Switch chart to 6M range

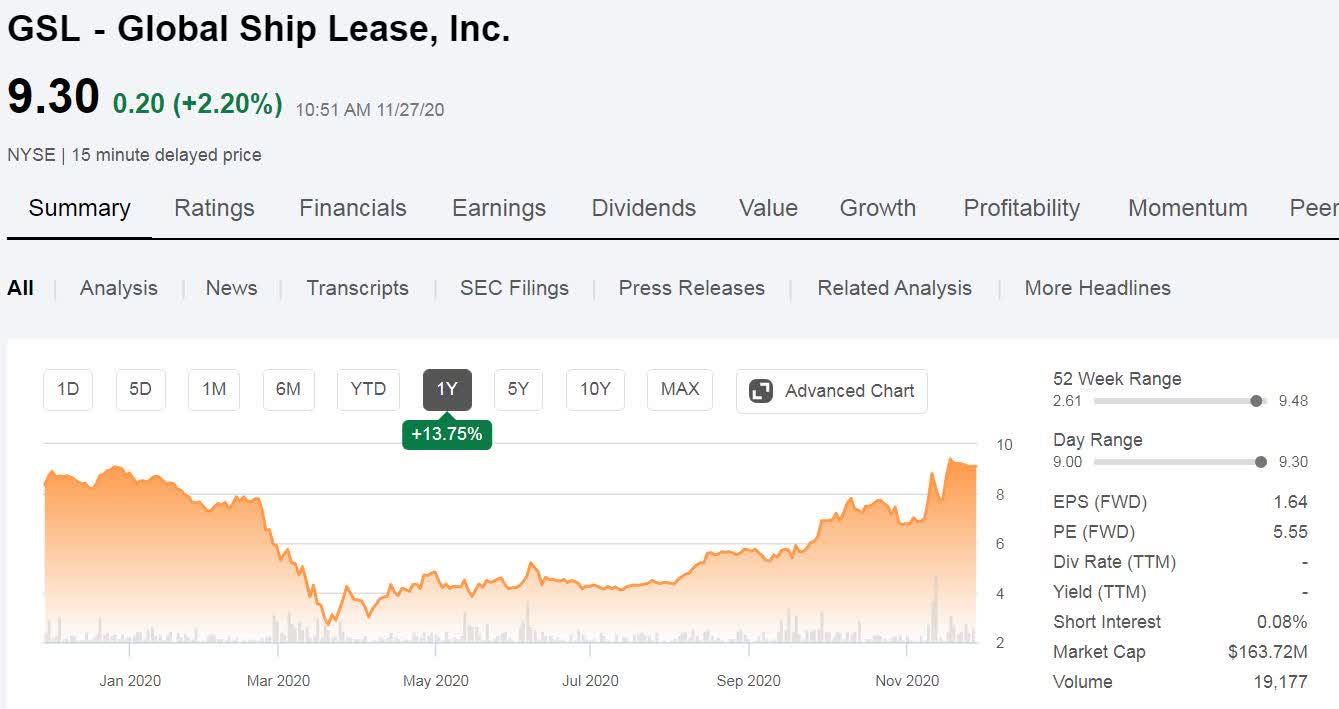288,389
